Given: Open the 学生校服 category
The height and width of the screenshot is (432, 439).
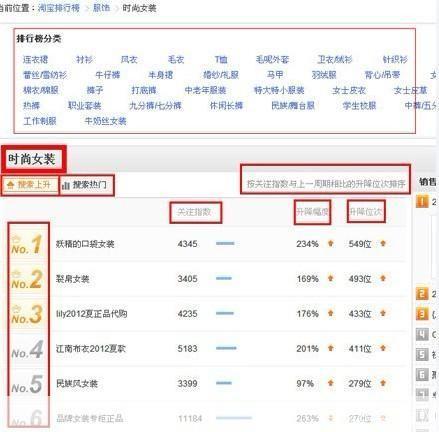Looking at the screenshot, I should (360, 106).
